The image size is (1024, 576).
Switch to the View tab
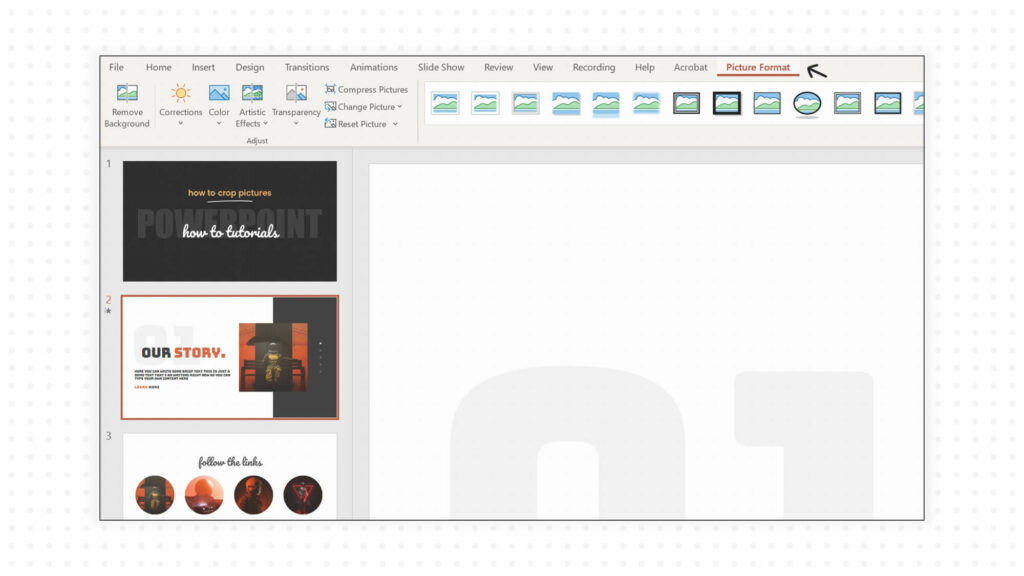click(543, 67)
